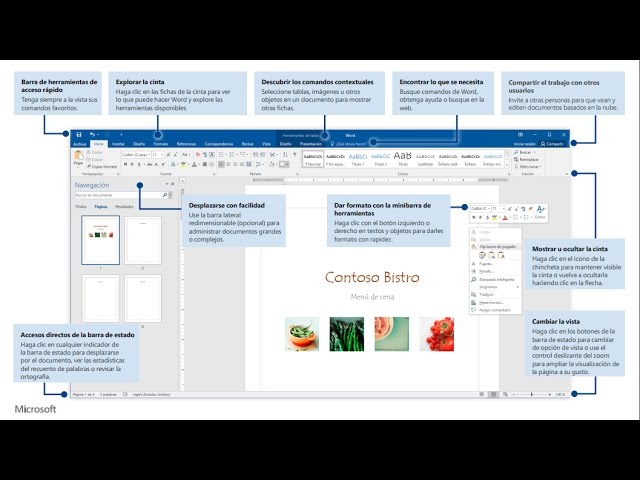
Task: Select page 2 thumbnail in navigation
Action: [x=143, y=240]
